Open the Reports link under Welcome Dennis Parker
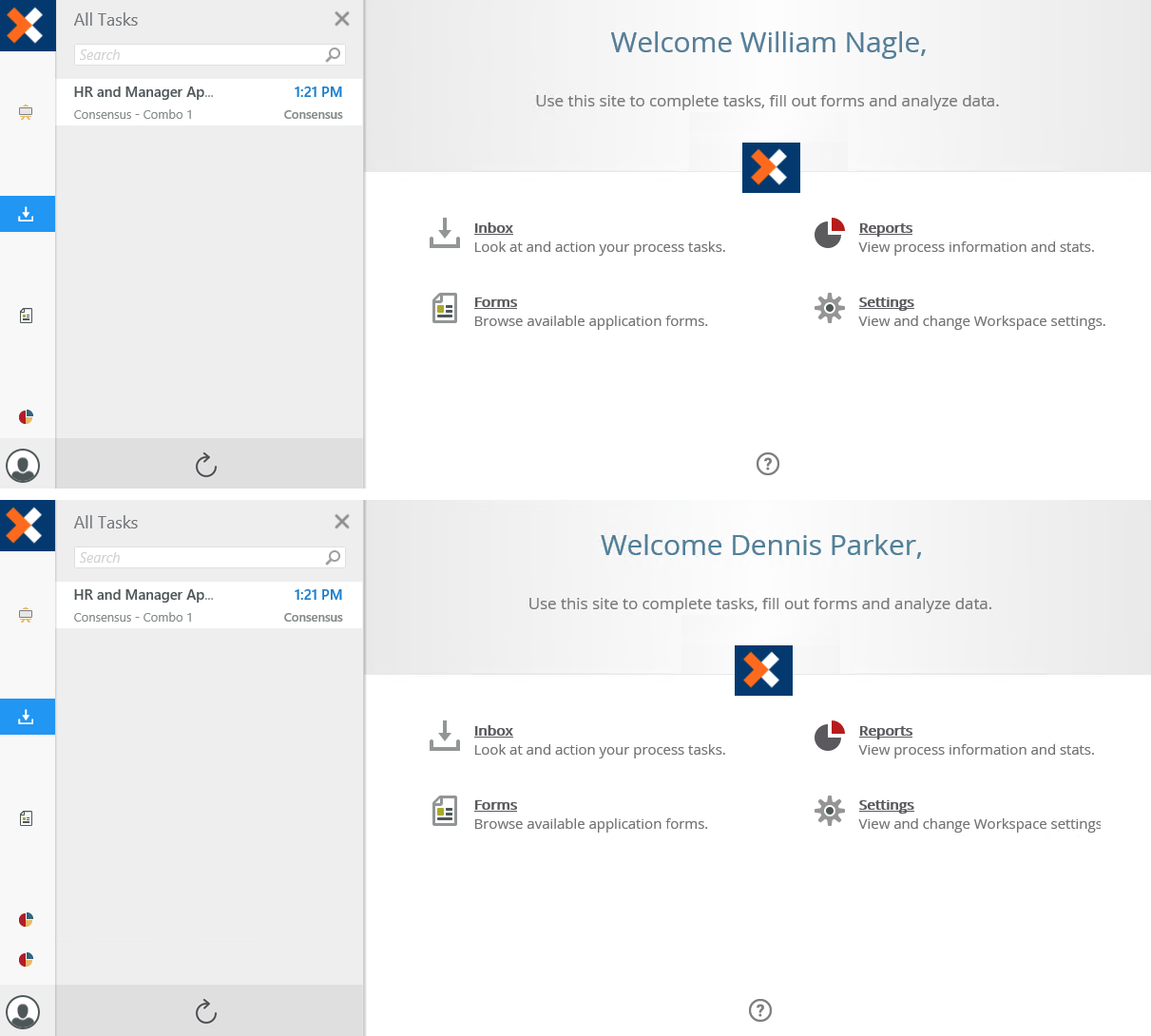The height and width of the screenshot is (1036, 1151). click(x=885, y=731)
